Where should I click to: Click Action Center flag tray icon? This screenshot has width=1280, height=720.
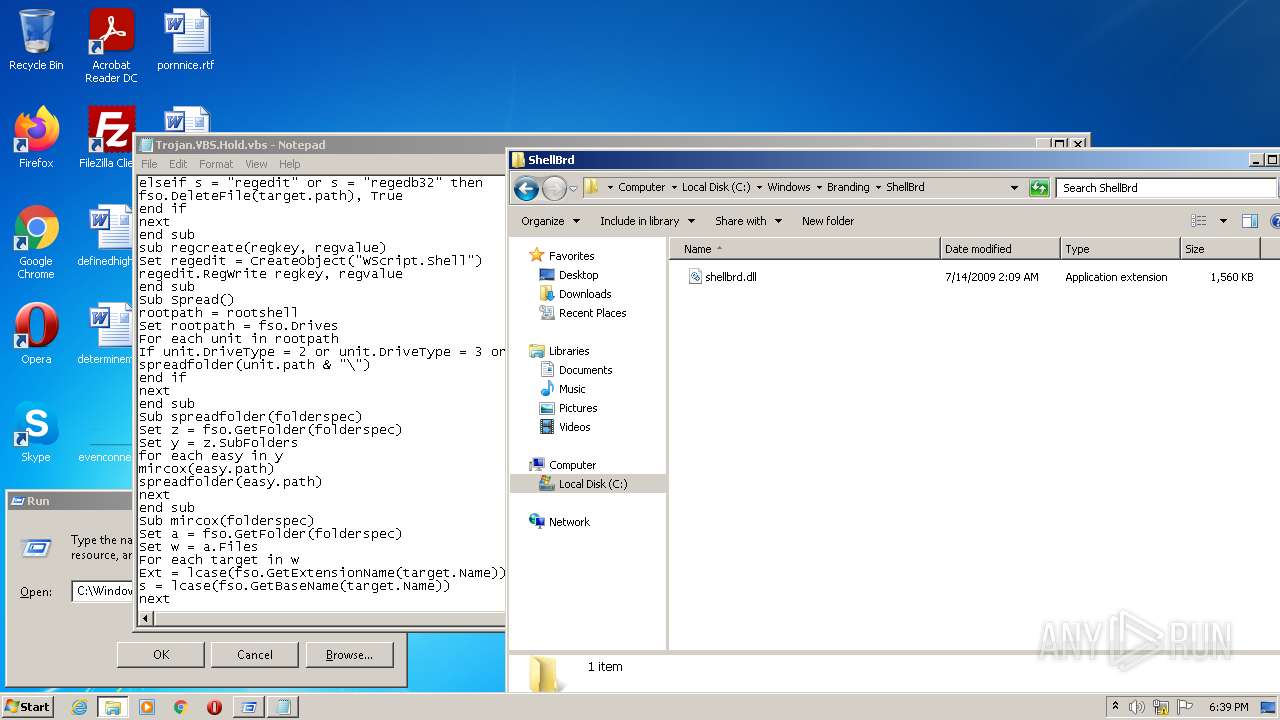(1185, 707)
